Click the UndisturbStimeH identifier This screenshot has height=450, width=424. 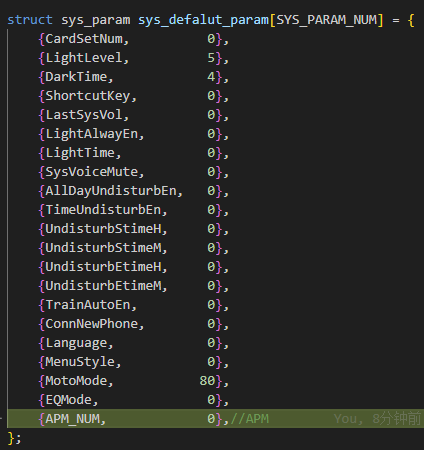(103, 229)
